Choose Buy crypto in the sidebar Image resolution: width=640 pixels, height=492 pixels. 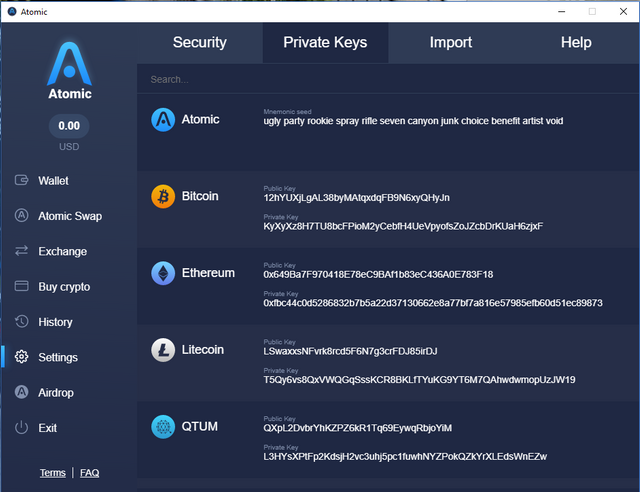(64, 287)
